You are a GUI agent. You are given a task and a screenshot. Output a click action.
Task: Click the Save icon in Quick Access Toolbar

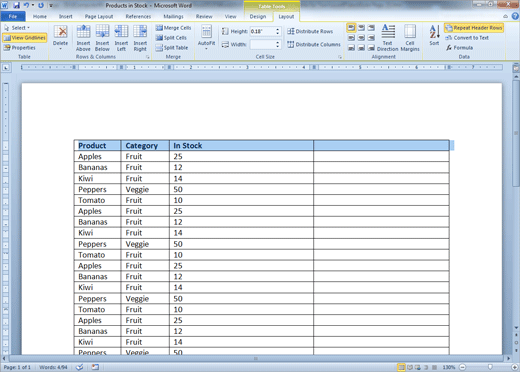click(16, 5)
